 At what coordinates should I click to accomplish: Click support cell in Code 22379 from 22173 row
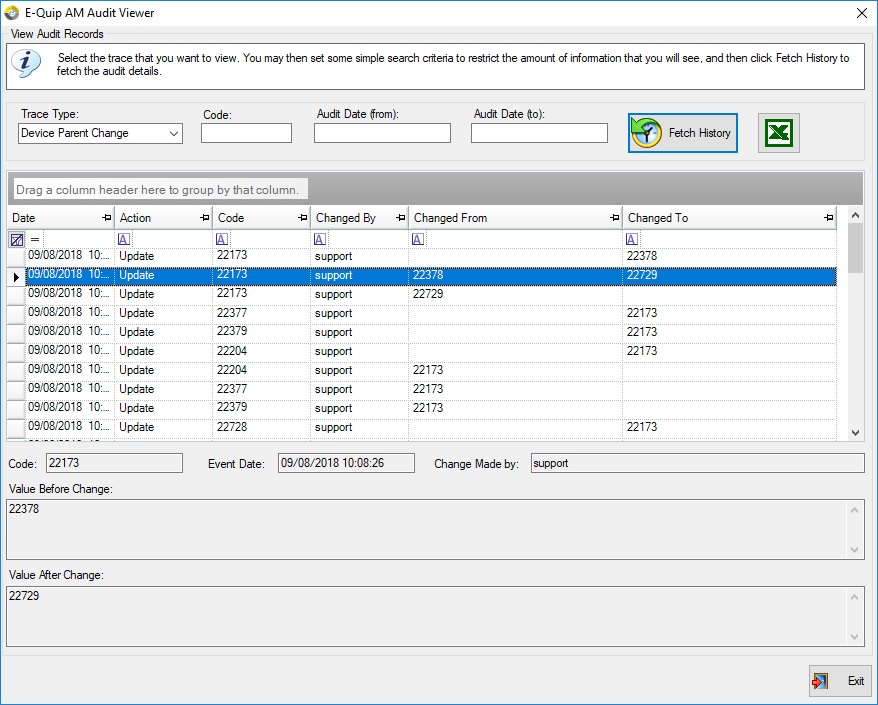[x=359, y=409]
